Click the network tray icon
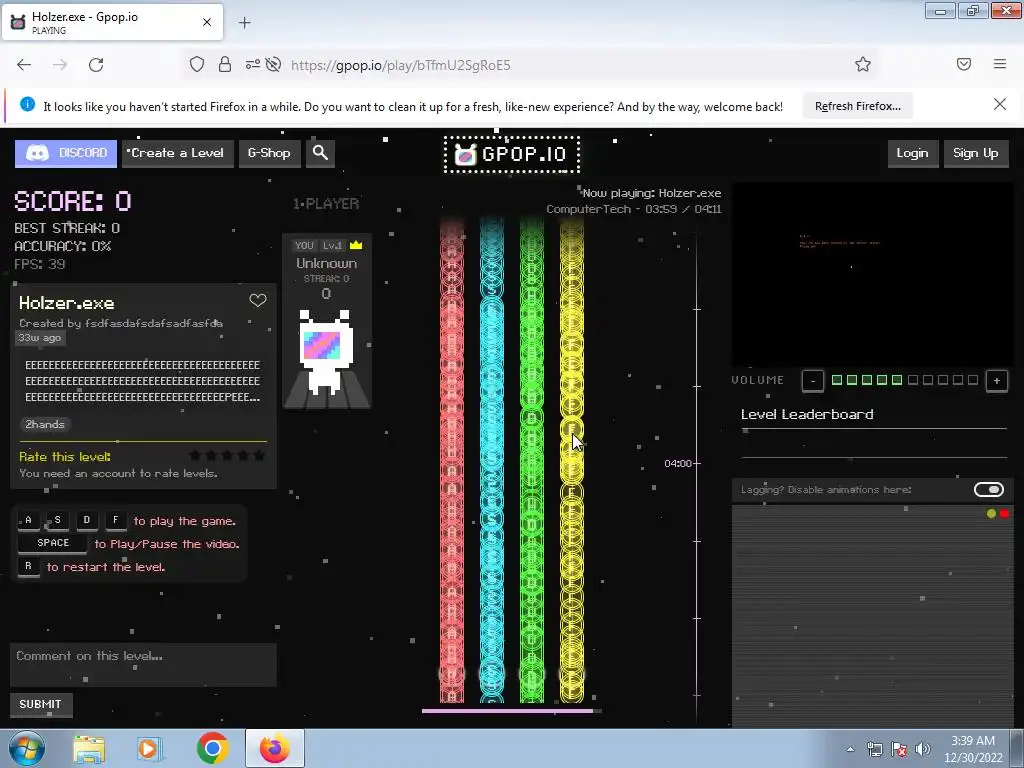 point(874,749)
